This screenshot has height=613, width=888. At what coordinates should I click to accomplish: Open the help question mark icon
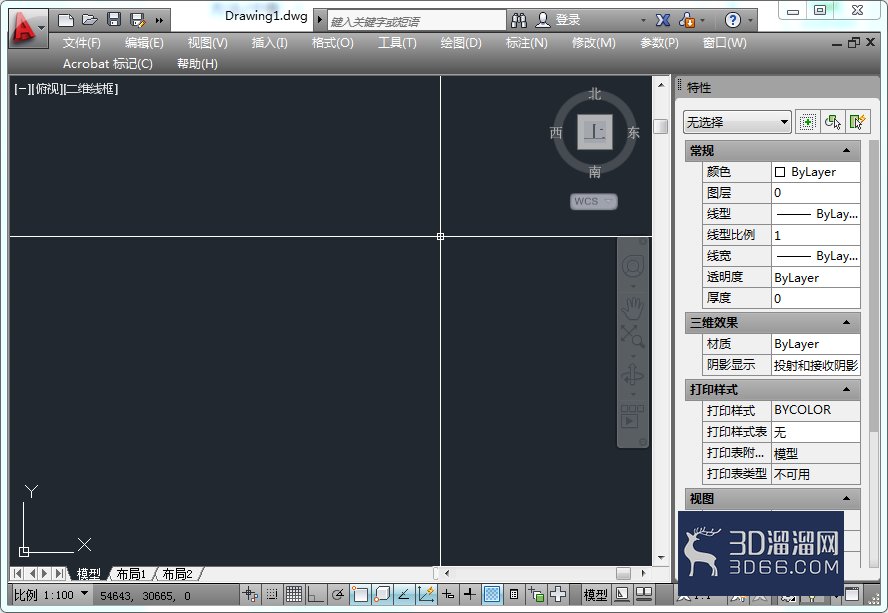pos(732,20)
